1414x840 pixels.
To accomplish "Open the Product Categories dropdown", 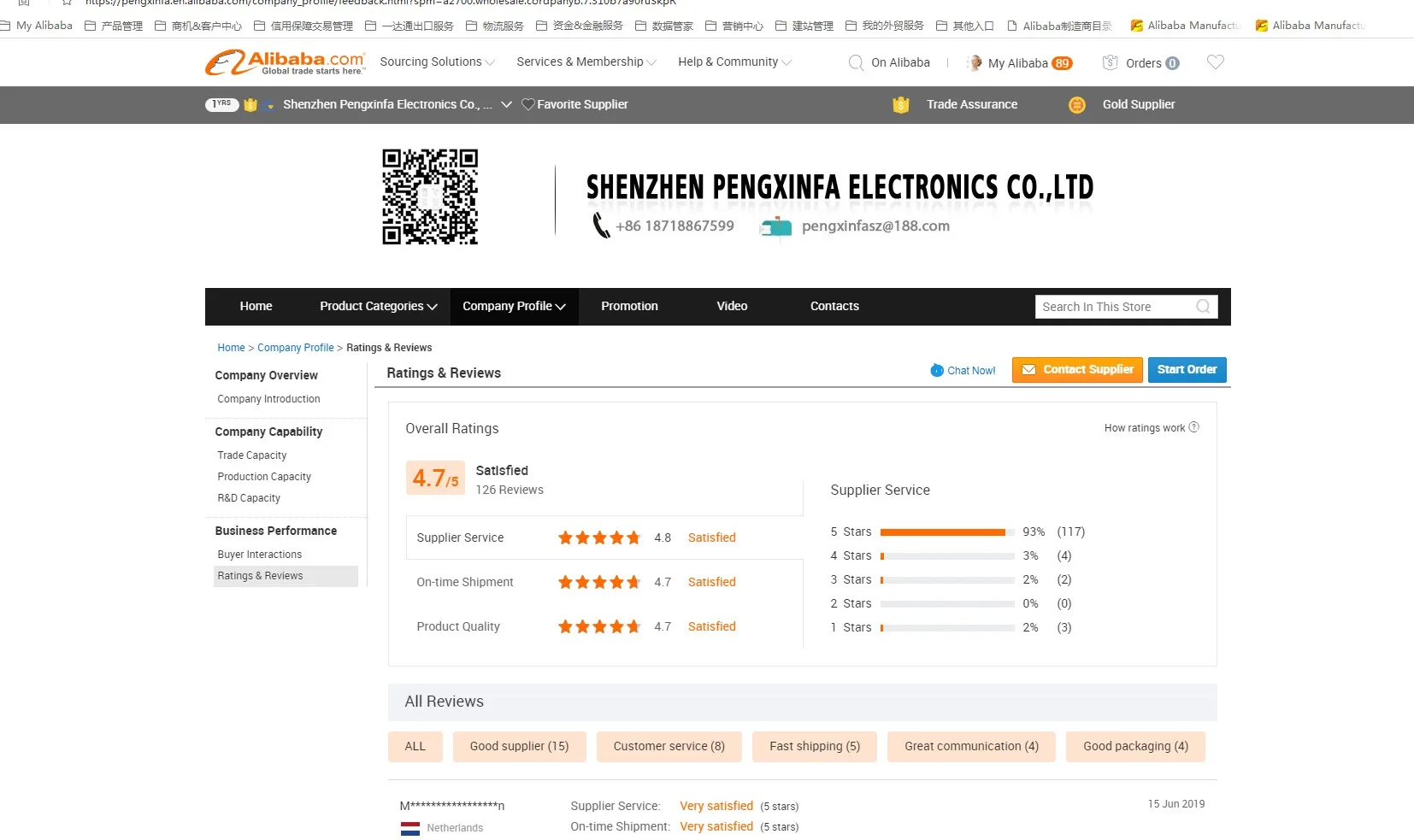I will (379, 306).
